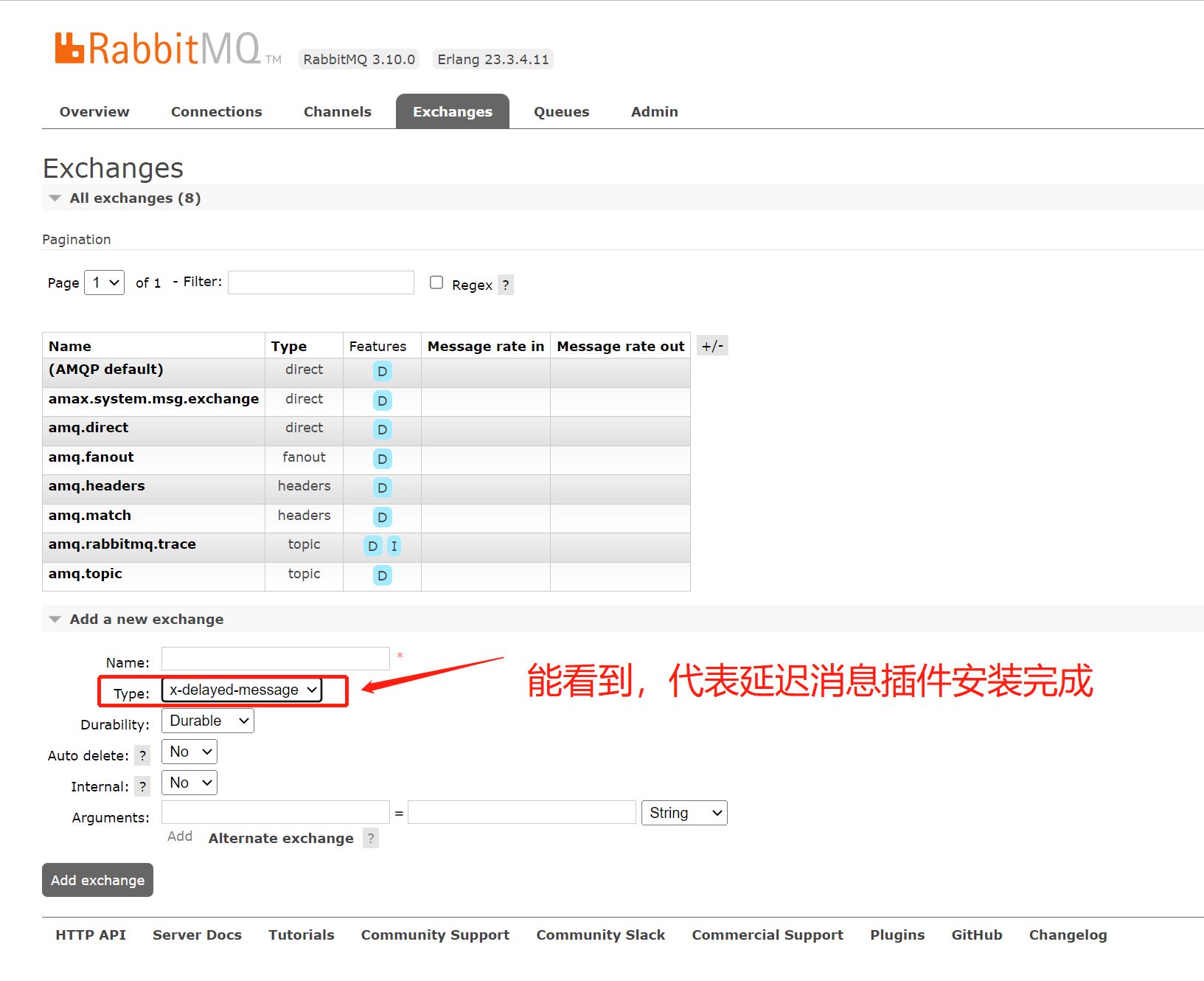Enable the Regex checkbox

coord(436,282)
